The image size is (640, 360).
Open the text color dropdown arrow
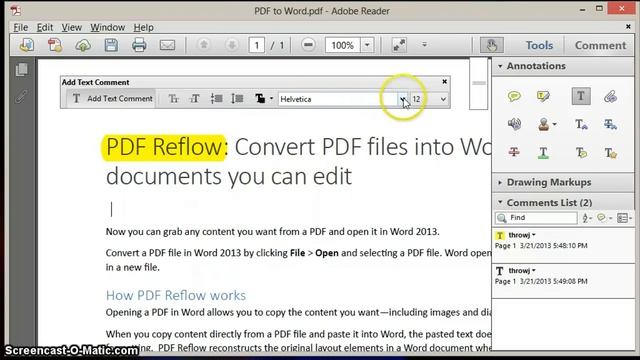271,99
